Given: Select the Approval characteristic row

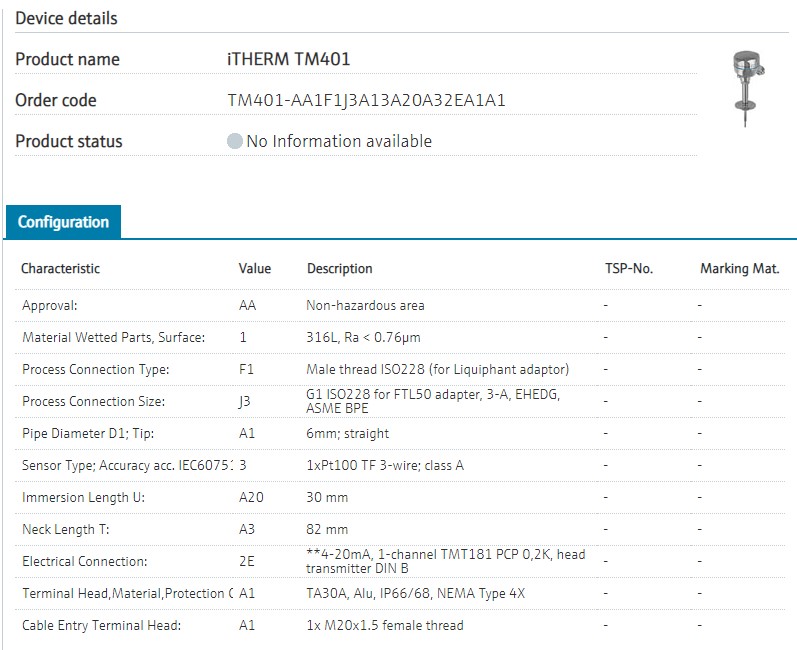Looking at the screenshot, I should [50, 306].
